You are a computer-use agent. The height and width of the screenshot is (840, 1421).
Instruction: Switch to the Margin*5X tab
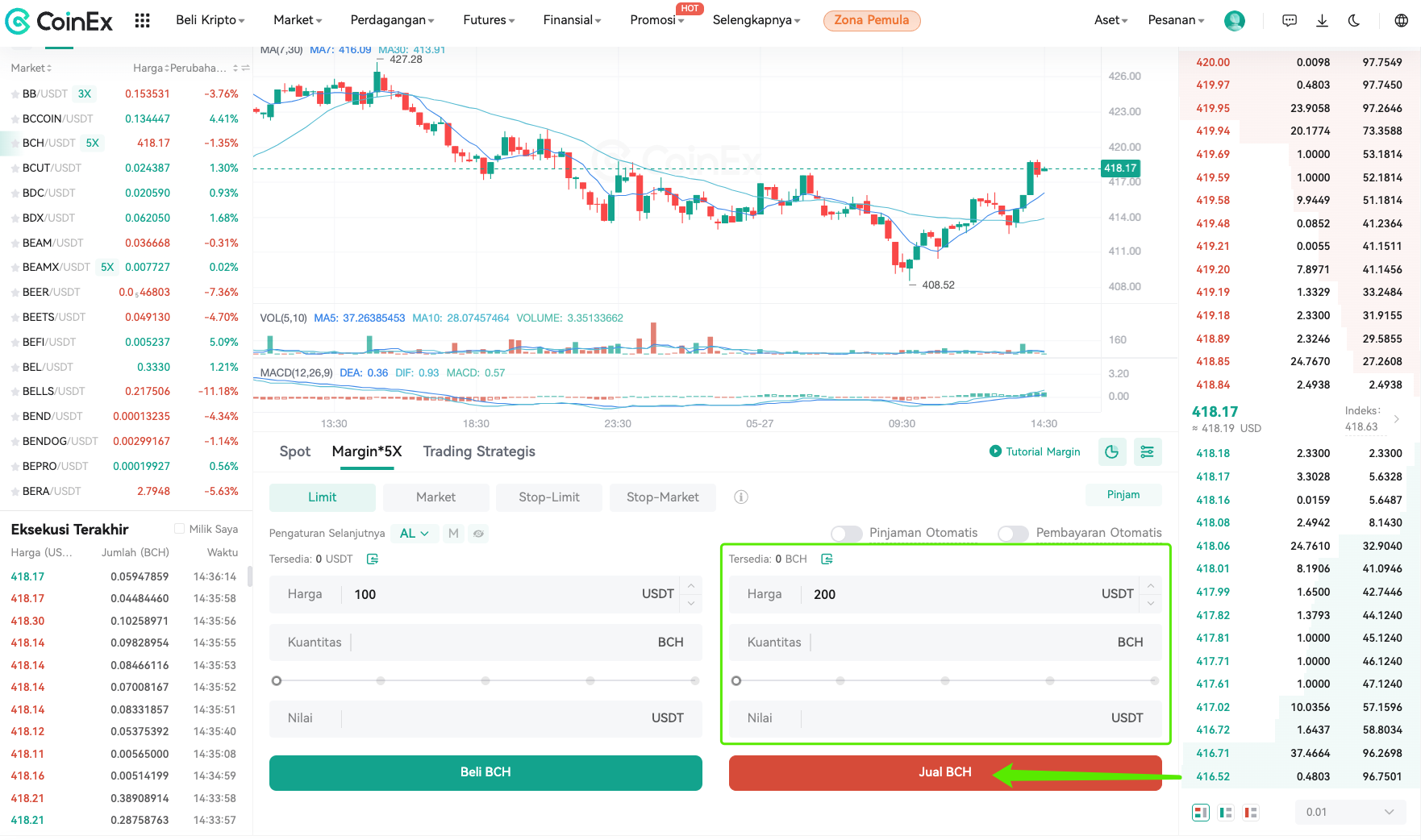point(367,452)
